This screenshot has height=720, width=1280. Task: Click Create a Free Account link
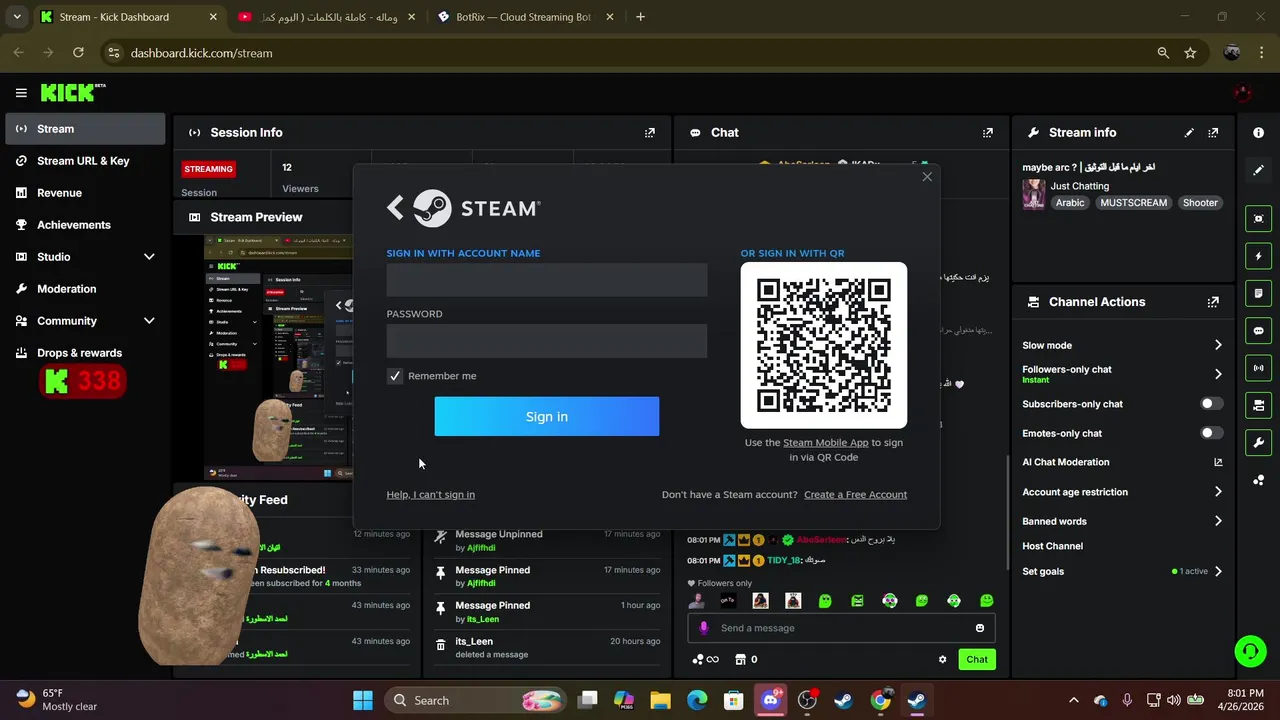coord(855,494)
